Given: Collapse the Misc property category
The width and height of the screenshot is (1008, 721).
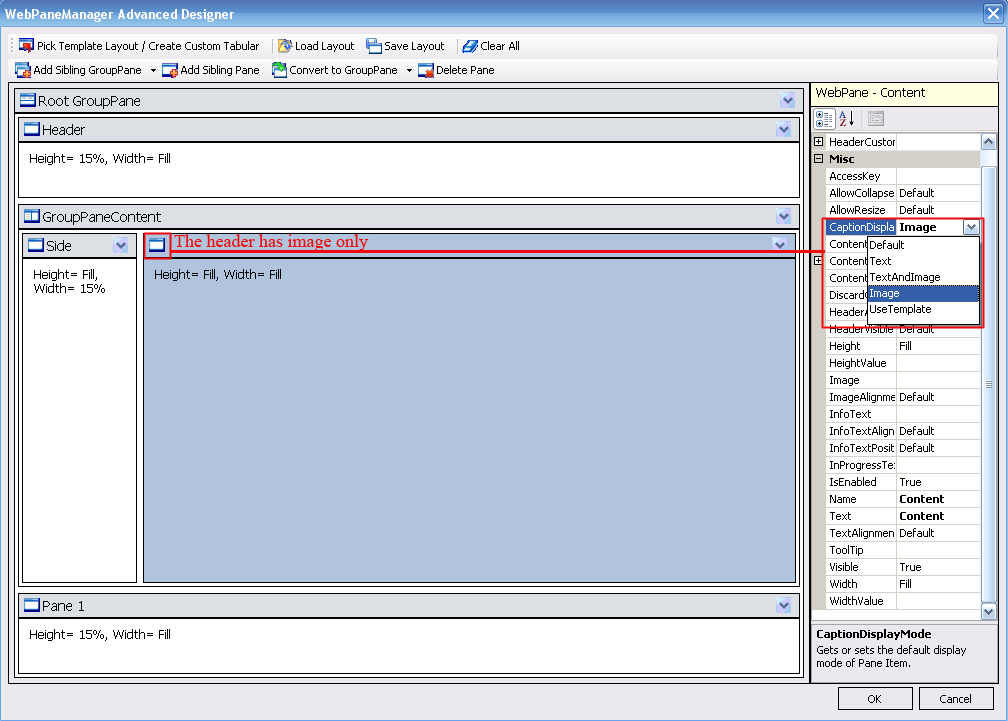Looking at the screenshot, I should (819, 159).
